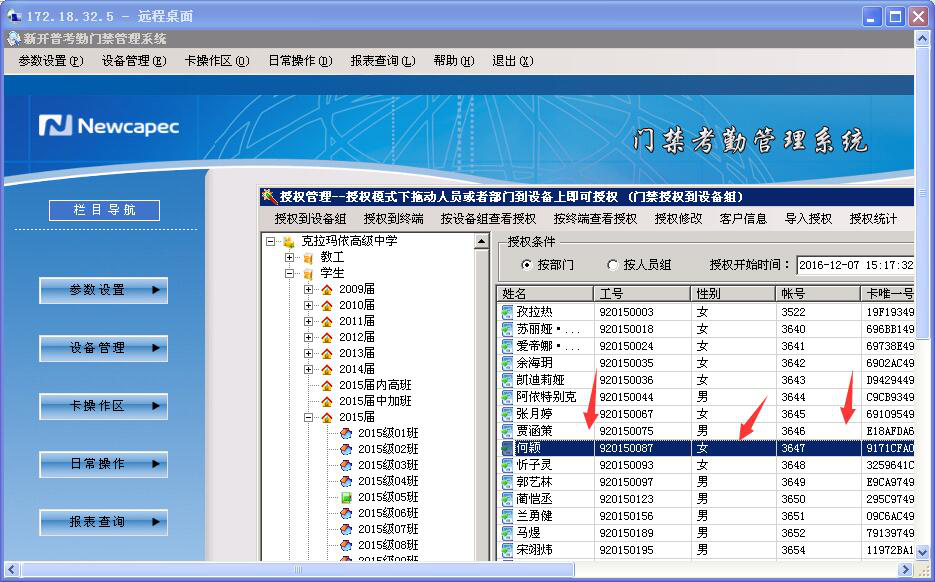This screenshot has width=935, height=582.
Task: Click the root icon beside 克拉玛依高级中学
Action: point(289,241)
